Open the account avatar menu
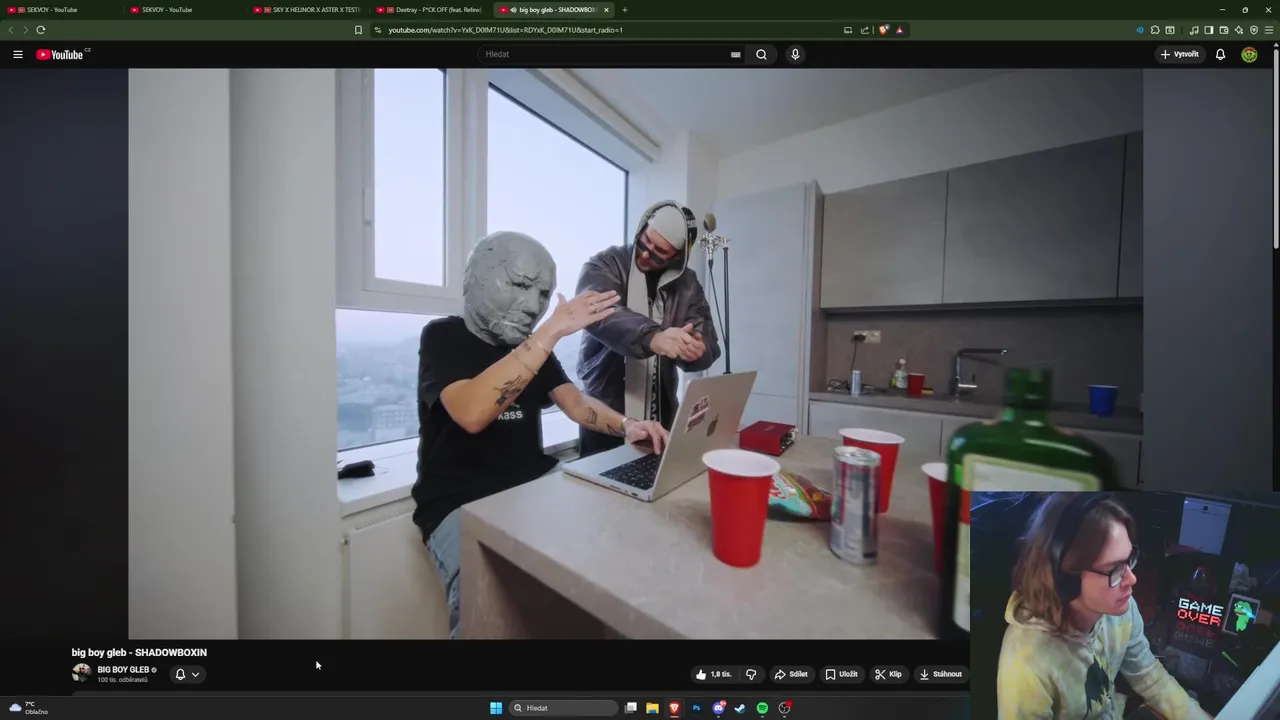The height and width of the screenshot is (720, 1280). 1249,54
